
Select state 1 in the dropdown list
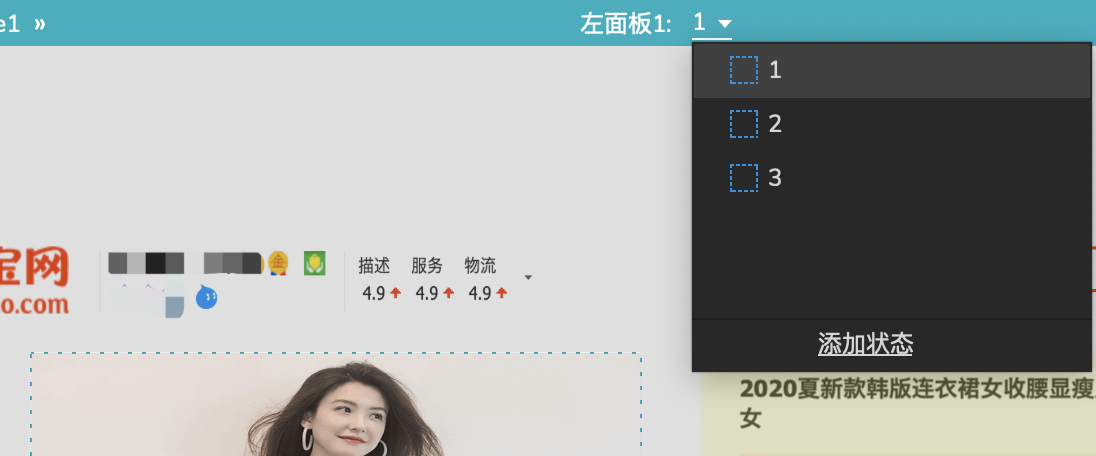tap(892, 70)
